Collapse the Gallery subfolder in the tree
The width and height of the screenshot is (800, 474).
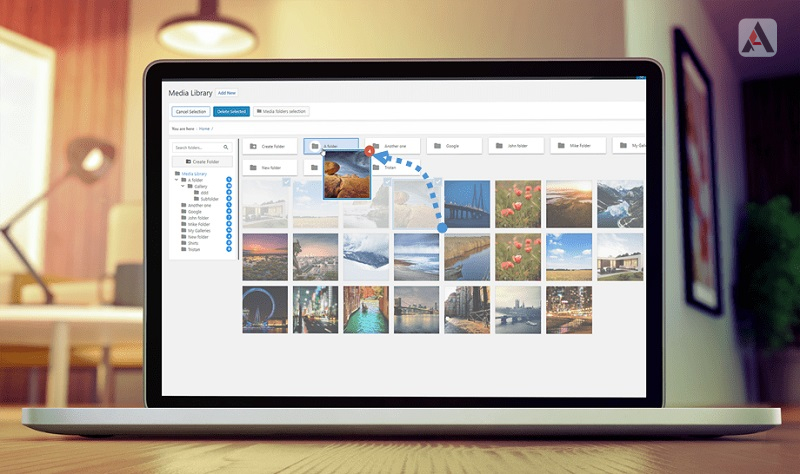point(183,186)
